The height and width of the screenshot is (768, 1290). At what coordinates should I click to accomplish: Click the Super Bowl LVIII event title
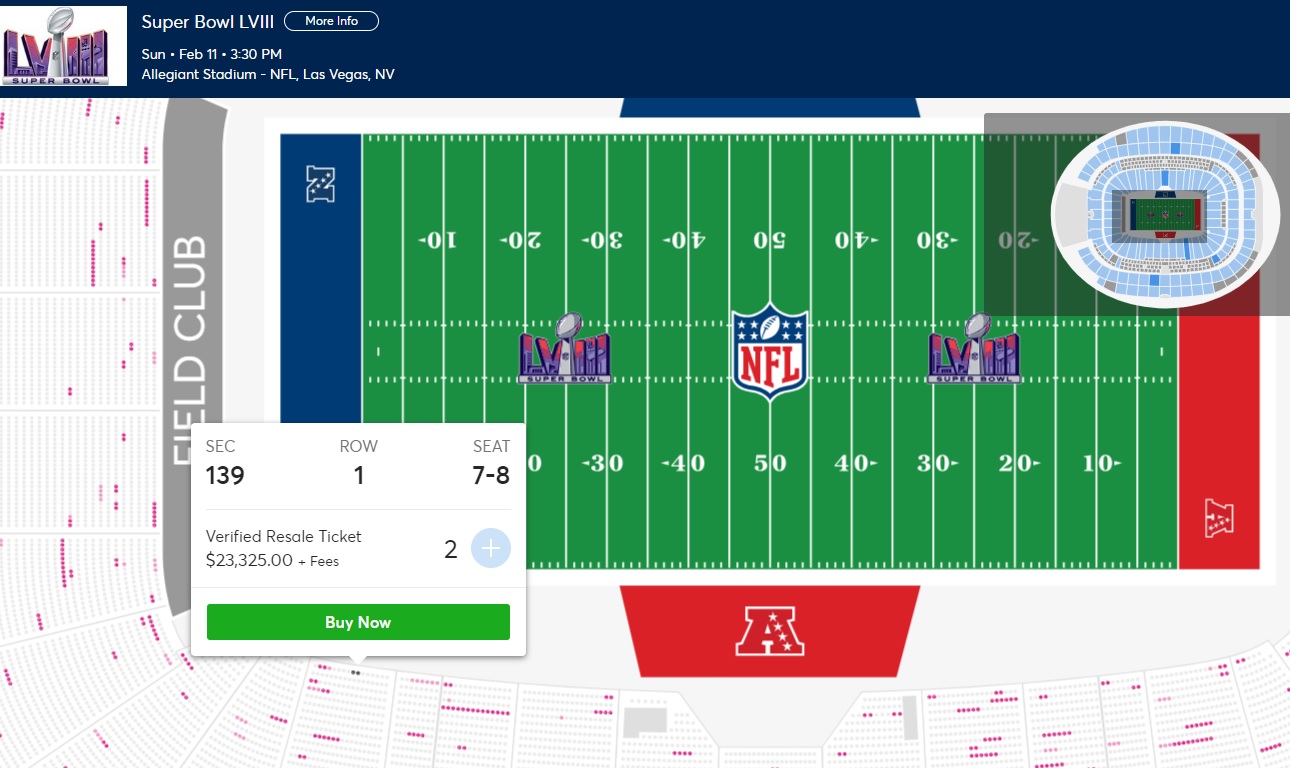coord(207,22)
